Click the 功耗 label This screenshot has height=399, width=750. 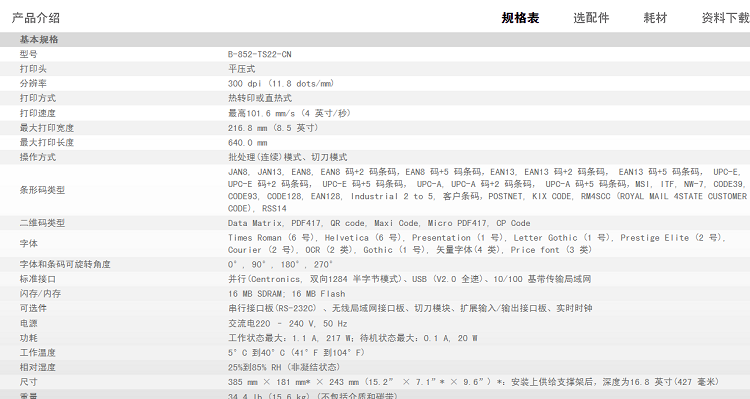[29, 338]
